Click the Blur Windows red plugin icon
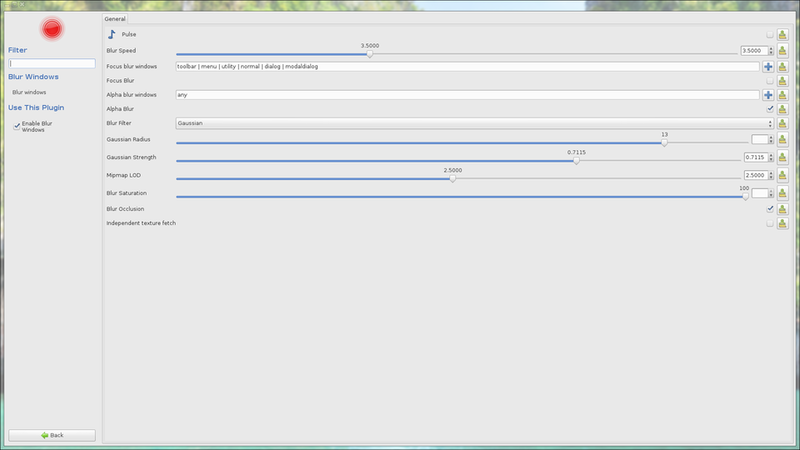Image resolution: width=800 pixels, height=450 pixels. pos(52,29)
